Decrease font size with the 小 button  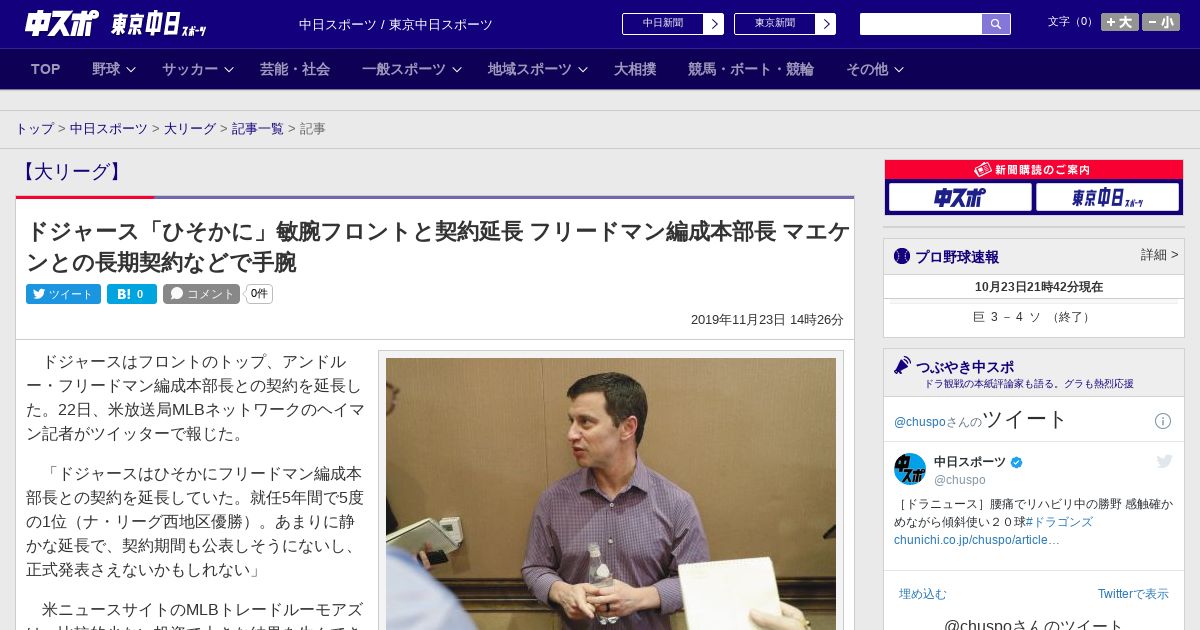coord(1161,22)
